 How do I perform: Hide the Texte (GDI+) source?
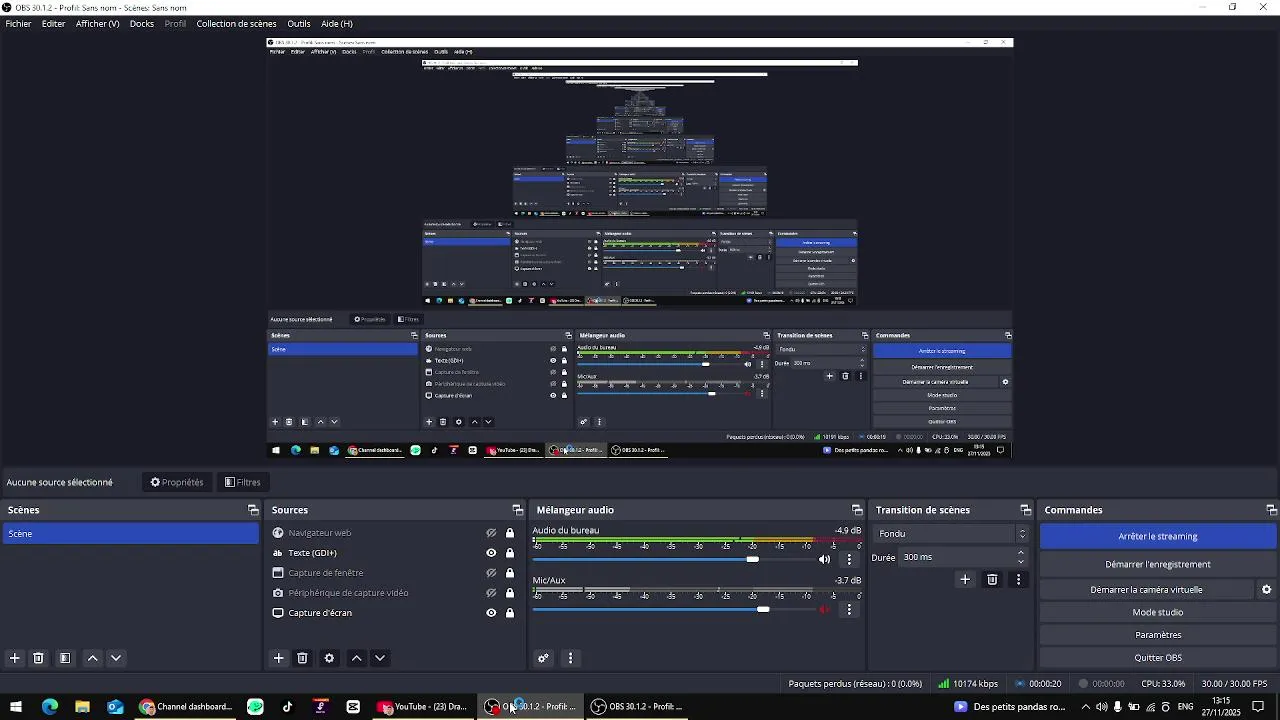tap(491, 553)
